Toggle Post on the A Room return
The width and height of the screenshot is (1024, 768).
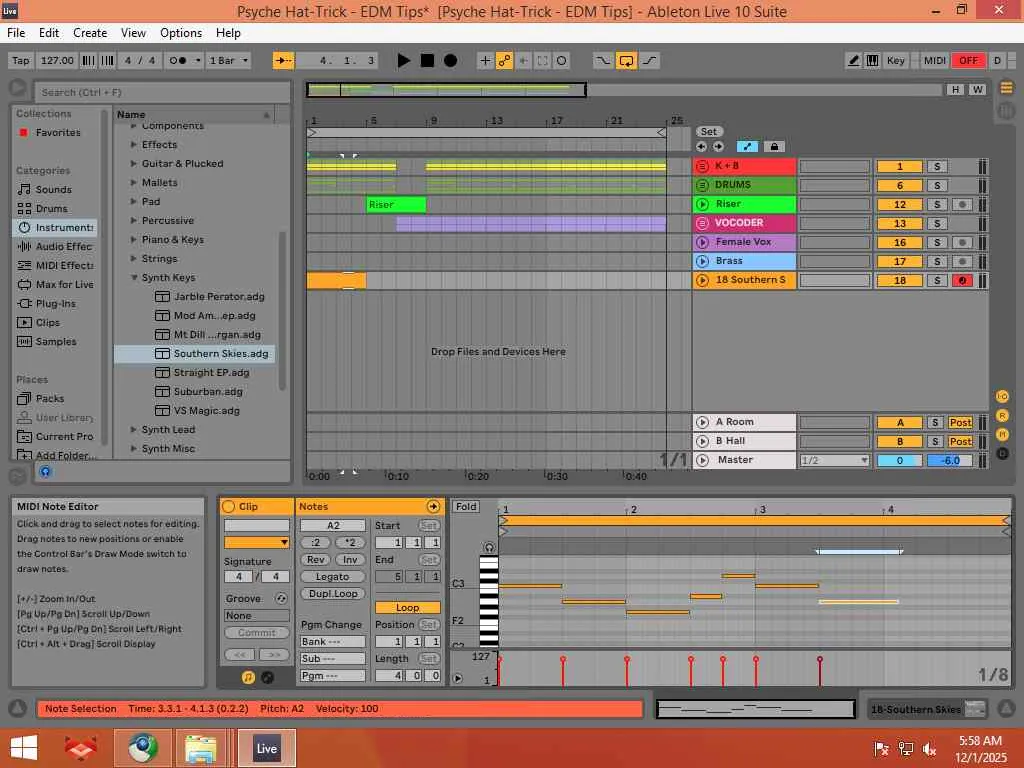point(960,423)
